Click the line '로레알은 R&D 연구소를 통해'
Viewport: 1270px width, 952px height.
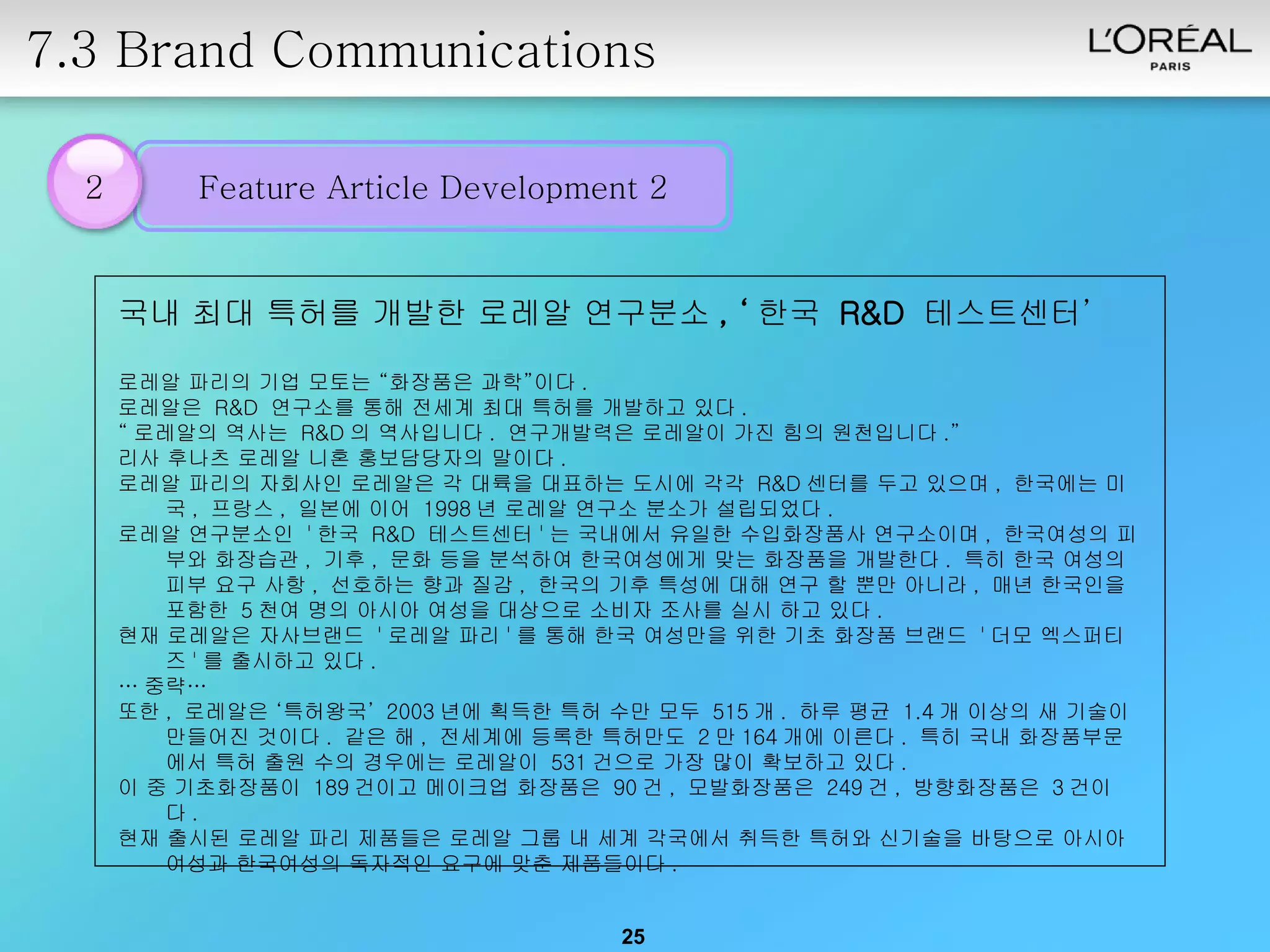(x=432, y=407)
